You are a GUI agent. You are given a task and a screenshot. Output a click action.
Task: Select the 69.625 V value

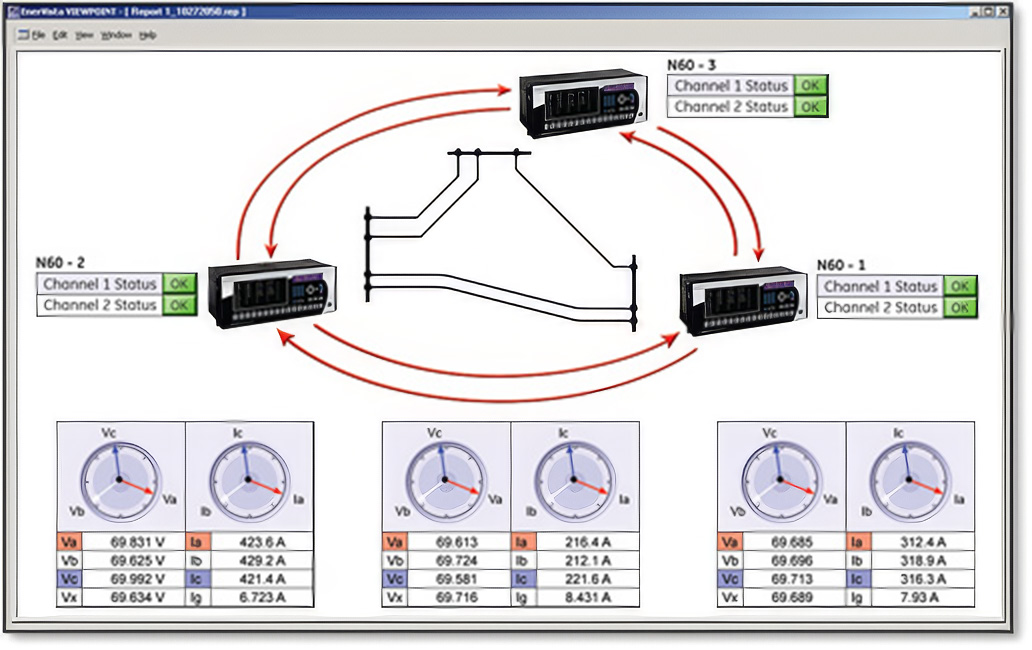(137, 561)
